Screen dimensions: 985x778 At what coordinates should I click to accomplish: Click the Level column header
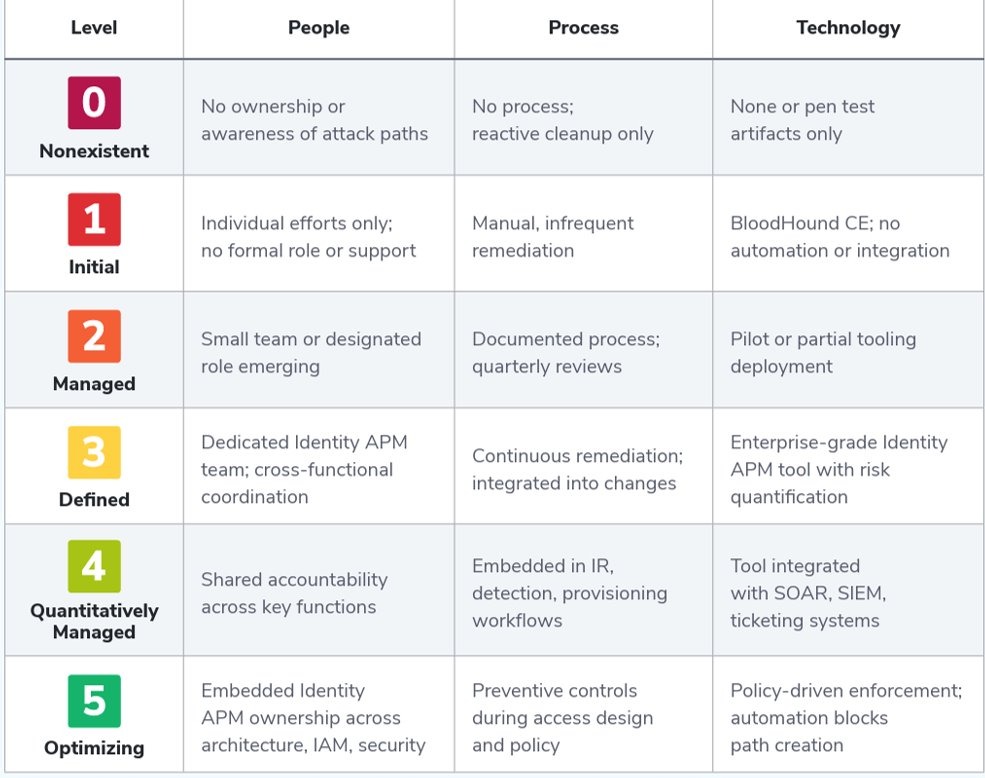(94, 28)
